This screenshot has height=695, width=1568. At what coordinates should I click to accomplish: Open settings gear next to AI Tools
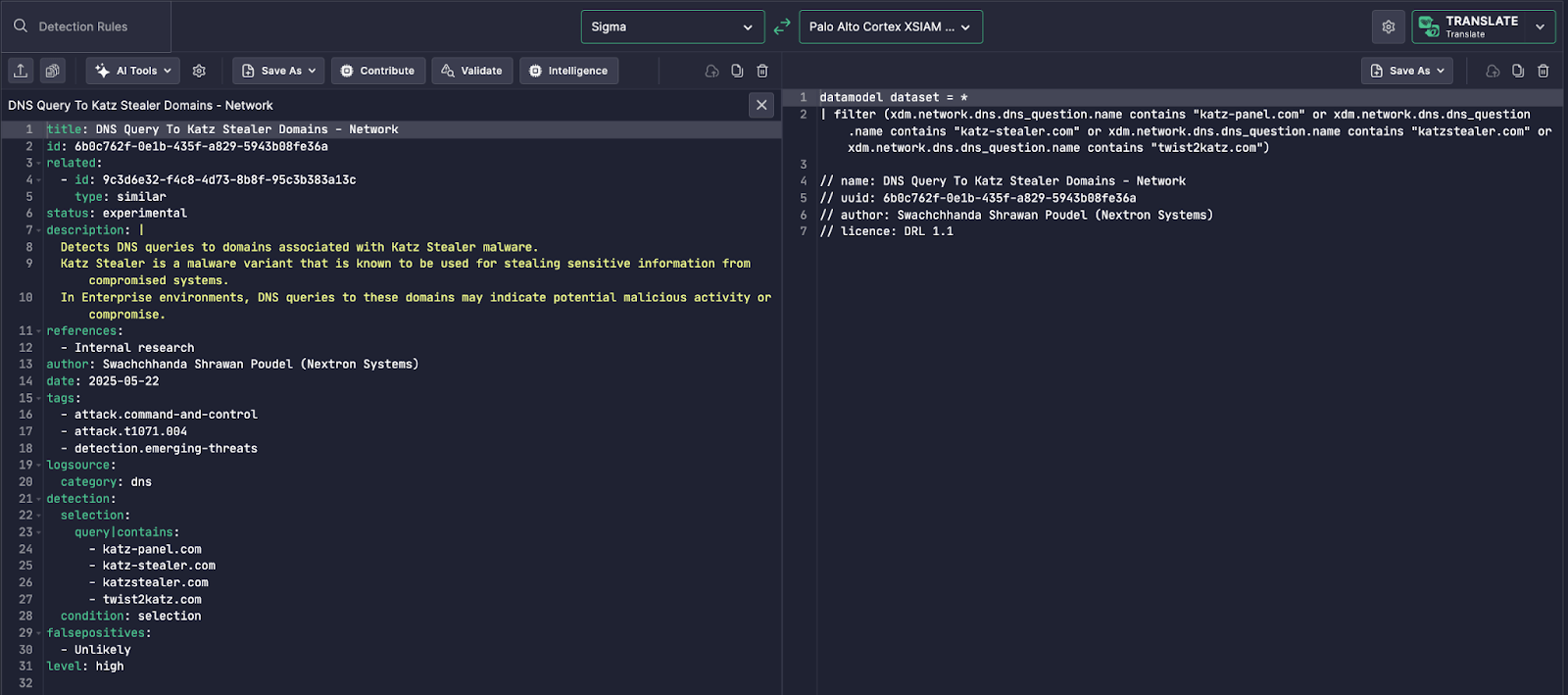tap(199, 71)
